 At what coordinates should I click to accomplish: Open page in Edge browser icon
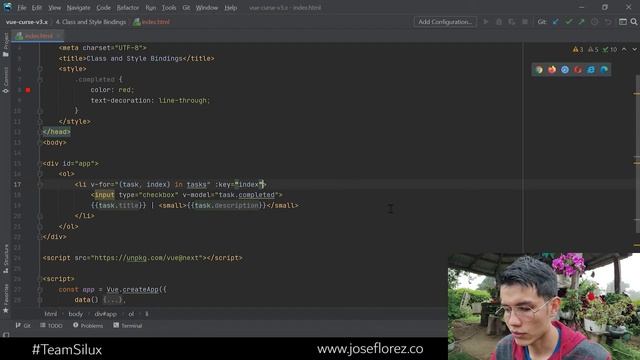[604, 69]
